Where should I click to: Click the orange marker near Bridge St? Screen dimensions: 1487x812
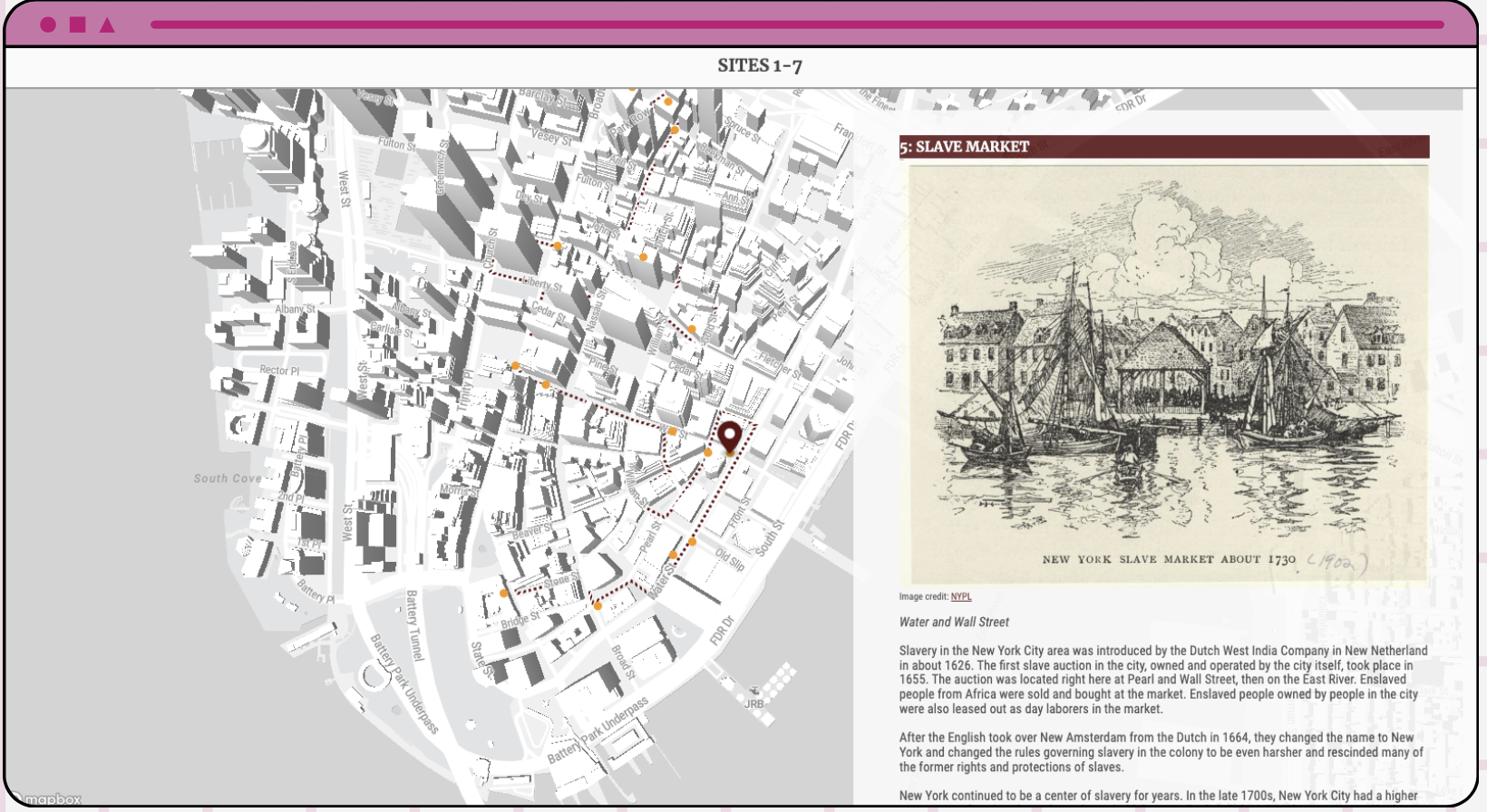(x=503, y=594)
